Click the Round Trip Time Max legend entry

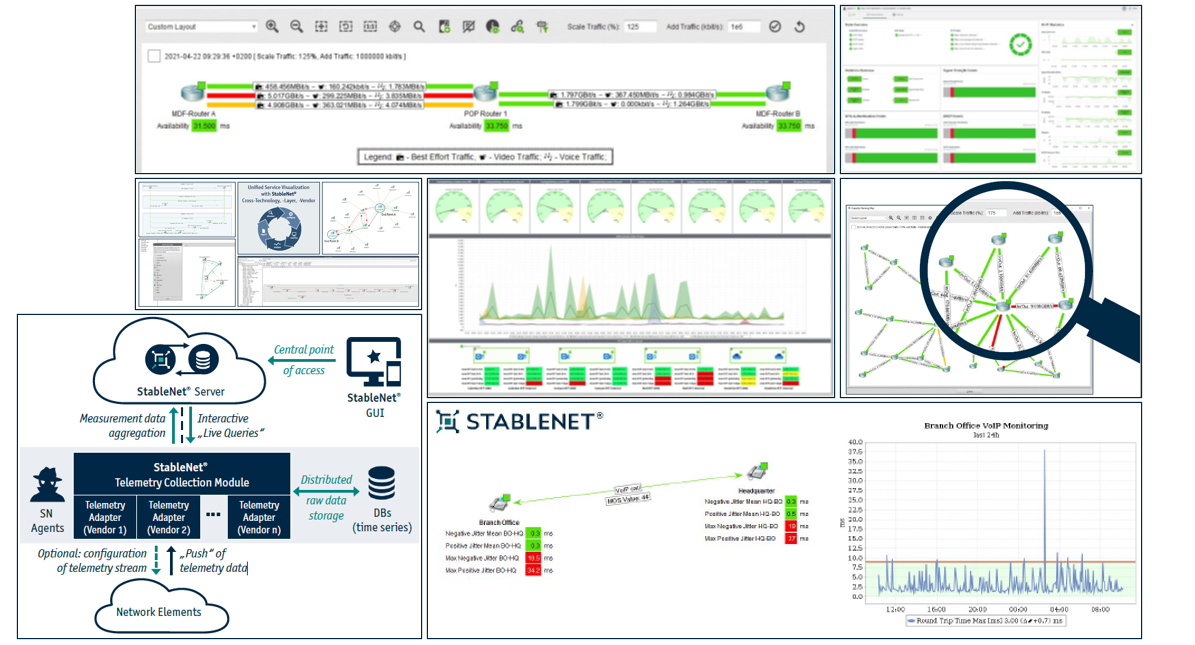click(x=986, y=621)
